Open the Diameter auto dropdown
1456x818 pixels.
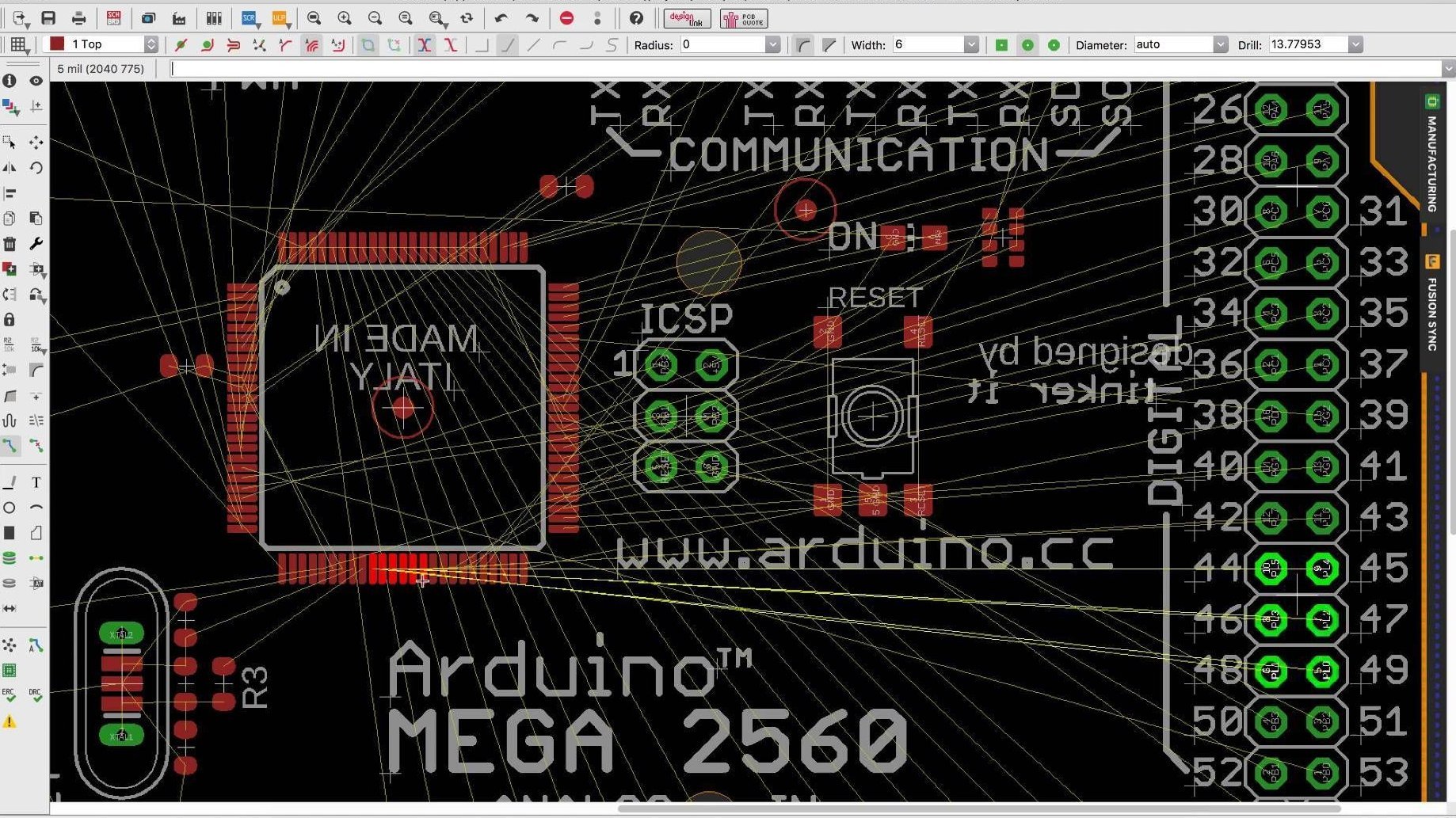[x=1221, y=44]
